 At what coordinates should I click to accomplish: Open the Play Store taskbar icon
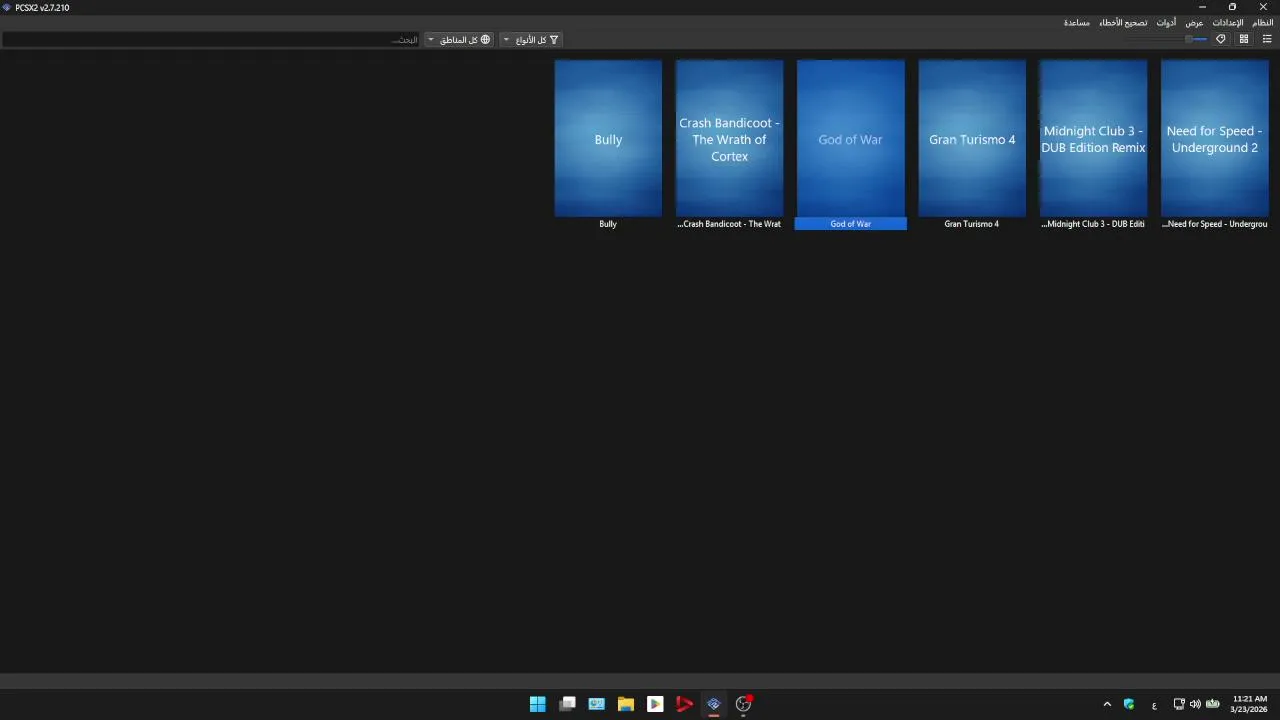655,704
